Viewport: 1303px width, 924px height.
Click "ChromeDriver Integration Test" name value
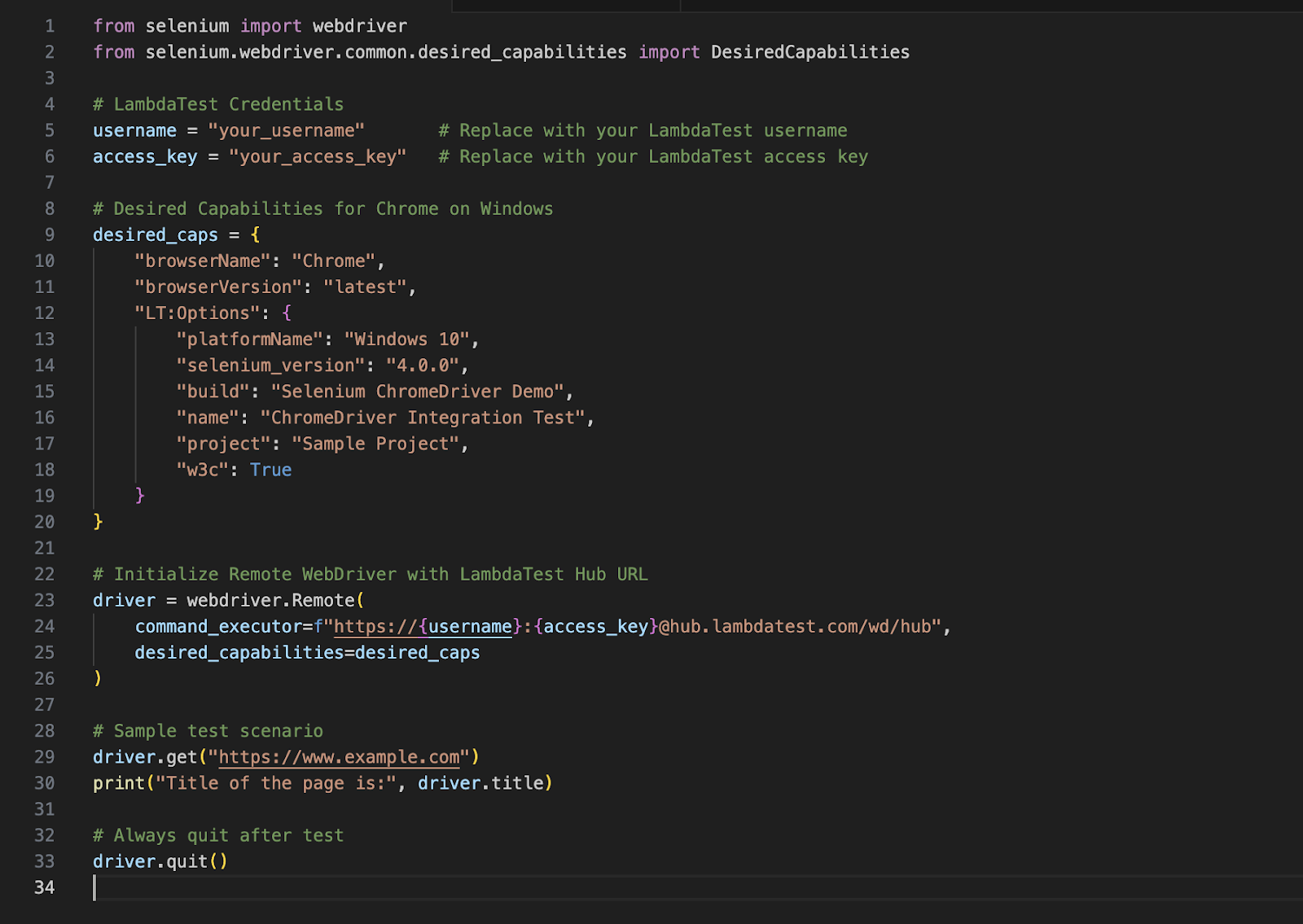(x=423, y=418)
